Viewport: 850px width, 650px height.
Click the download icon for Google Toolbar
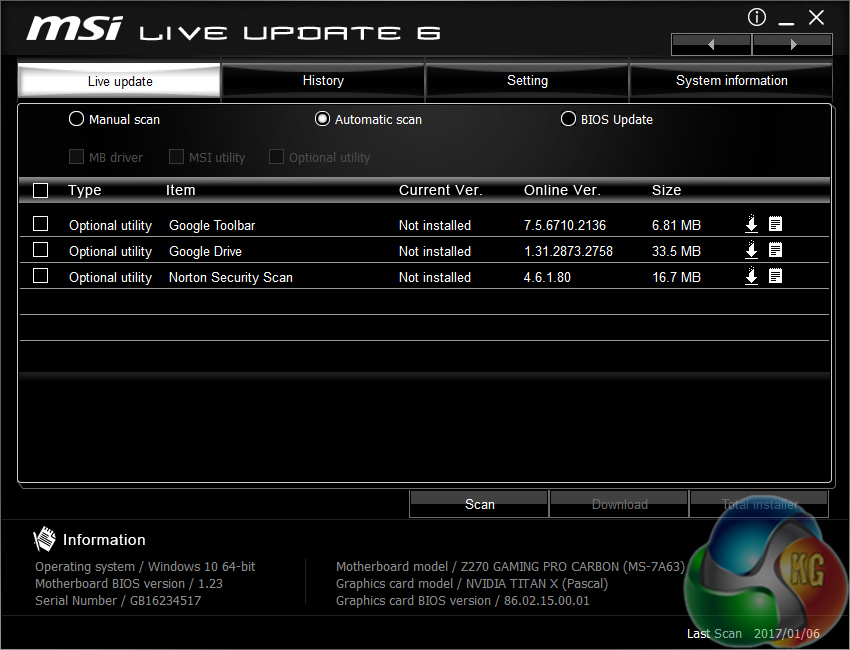pos(751,224)
